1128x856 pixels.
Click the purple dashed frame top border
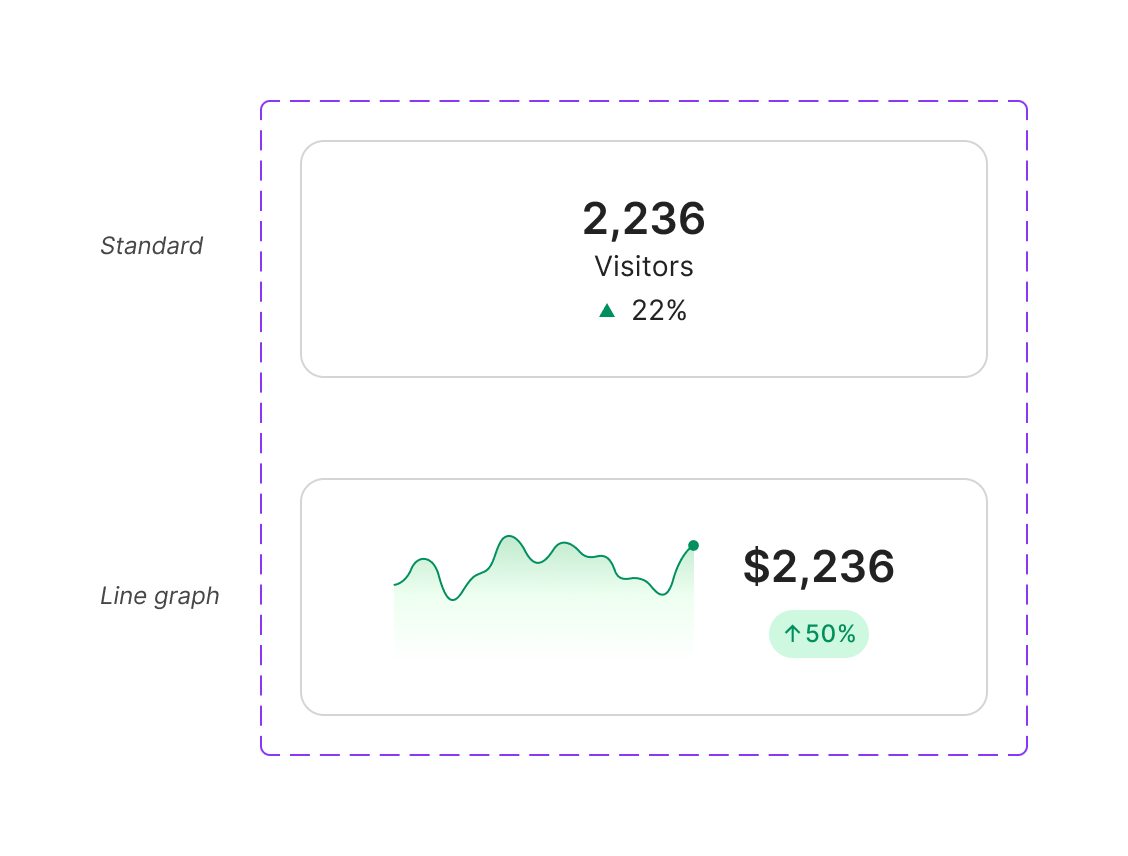coord(644,101)
